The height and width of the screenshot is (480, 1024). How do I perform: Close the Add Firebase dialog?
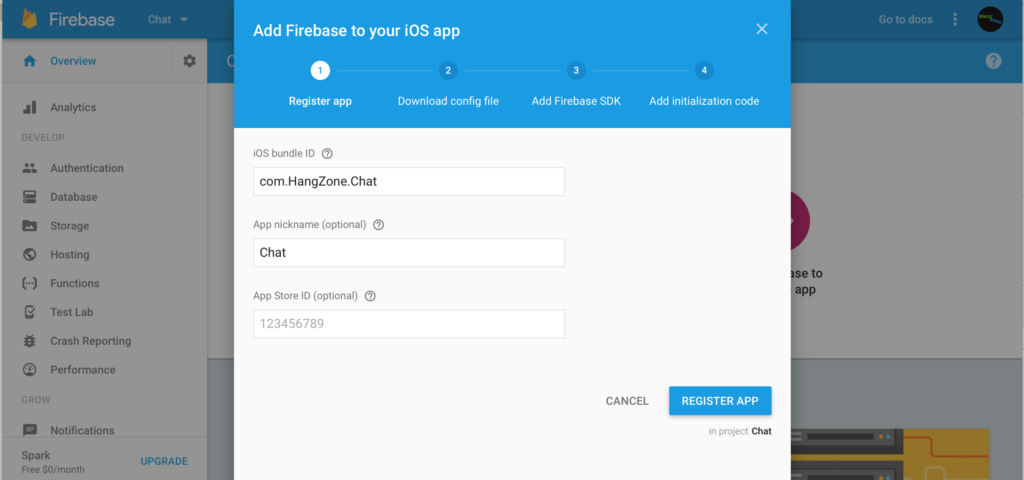click(761, 29)
